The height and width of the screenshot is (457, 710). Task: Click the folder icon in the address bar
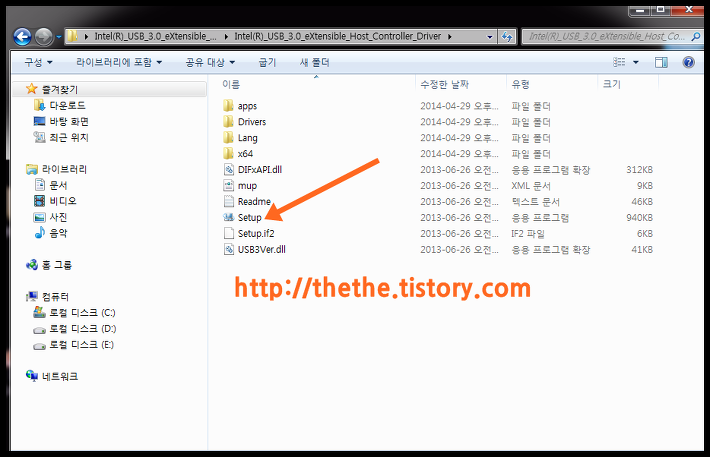coord(72,36)
